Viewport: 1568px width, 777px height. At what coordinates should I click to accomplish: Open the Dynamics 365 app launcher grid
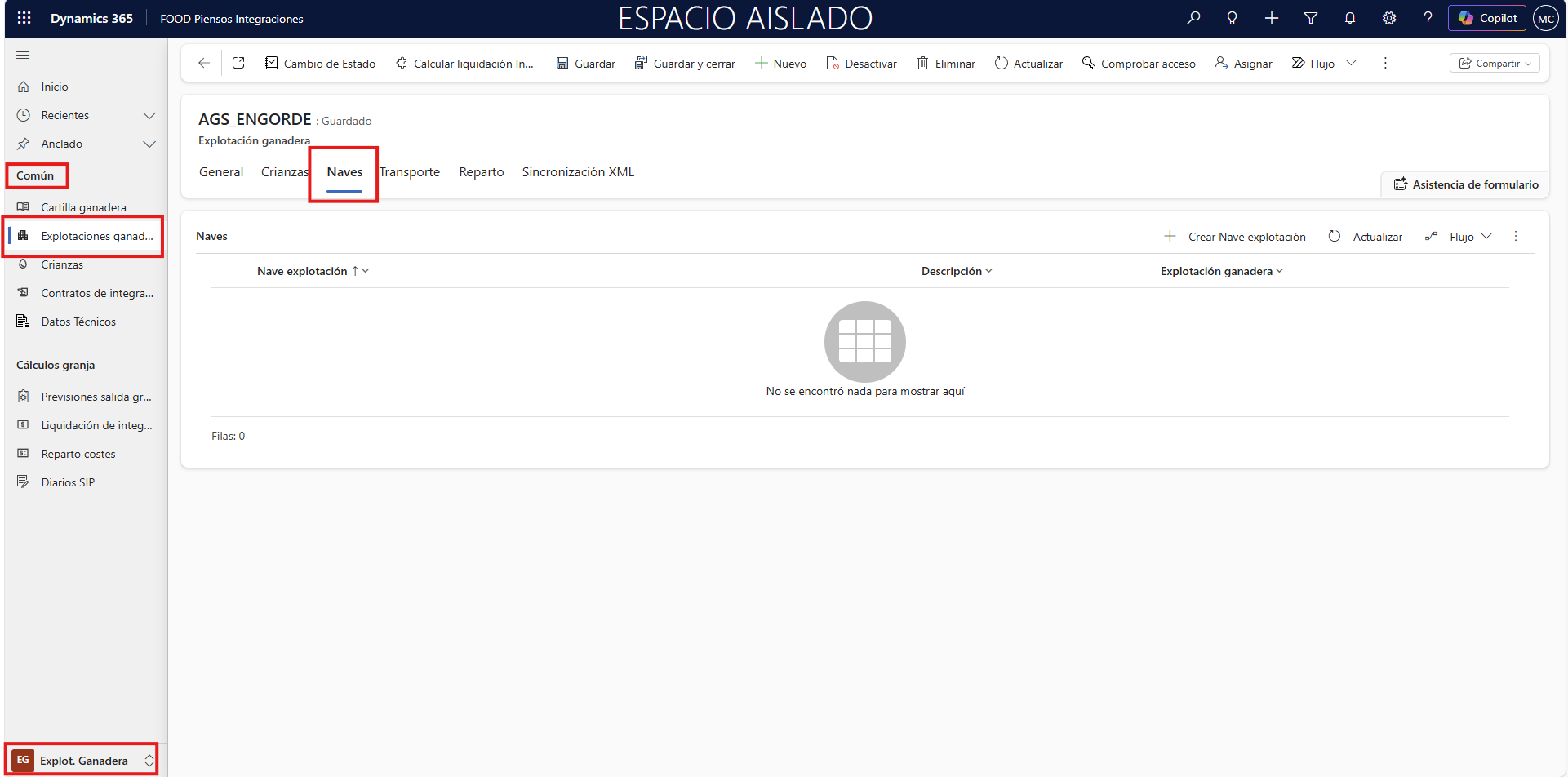pos(24,18)
